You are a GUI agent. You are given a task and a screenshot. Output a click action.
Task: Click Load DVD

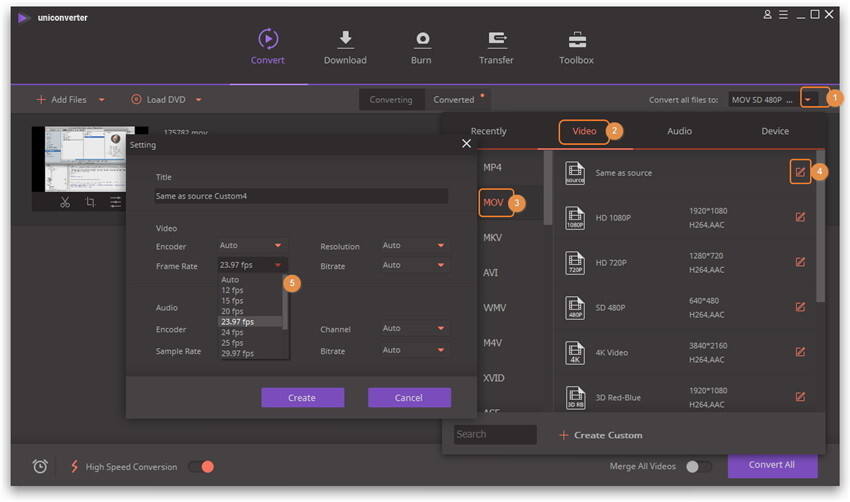tap(158, 100)
